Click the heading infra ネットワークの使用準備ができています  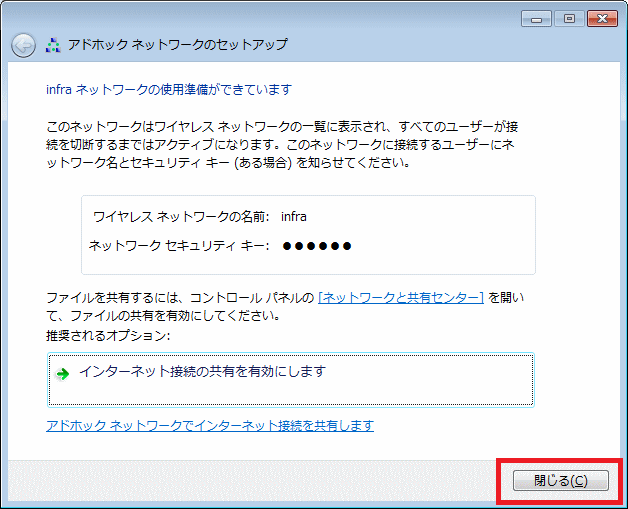coord(169,90)
